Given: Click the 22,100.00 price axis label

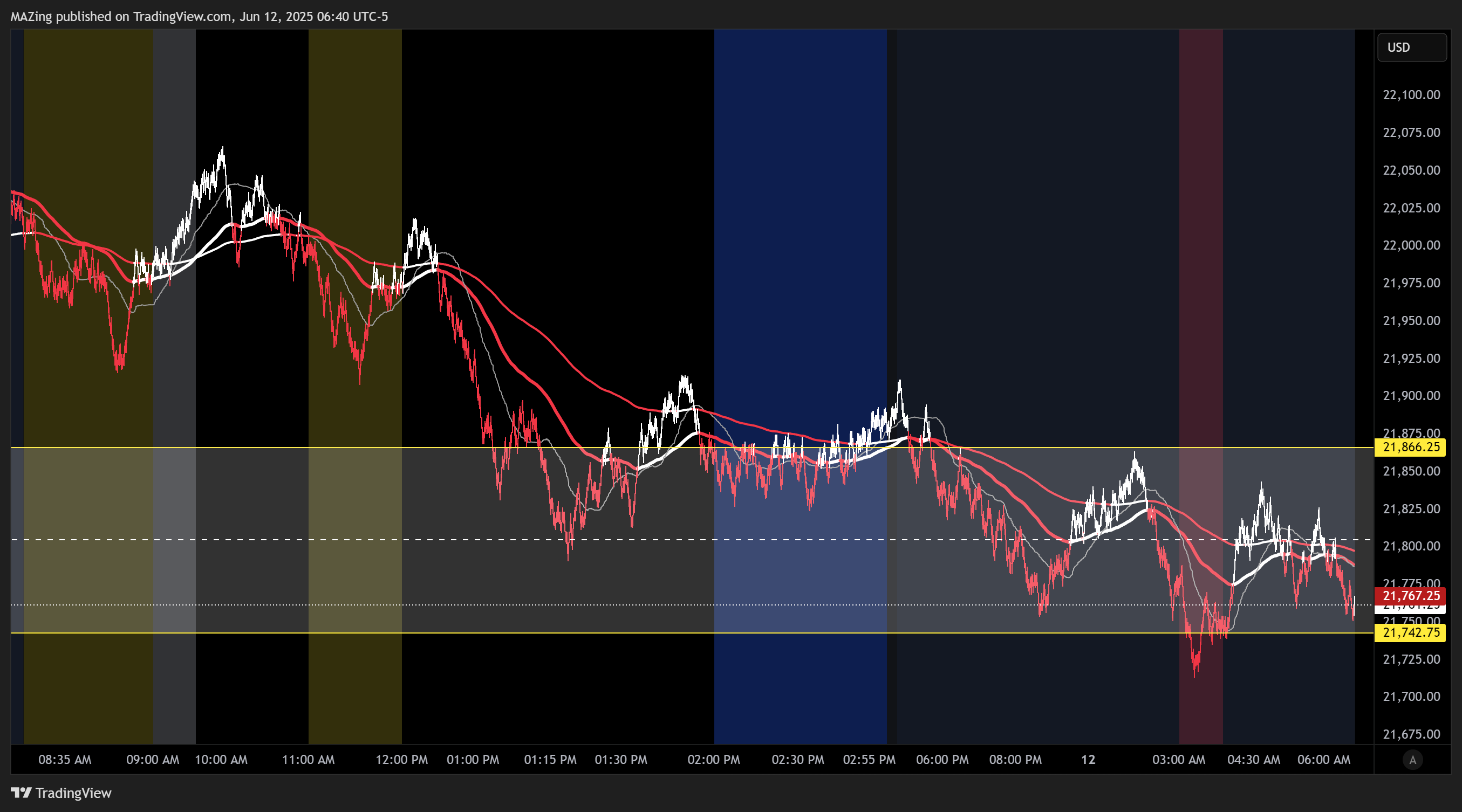Looking at the screenshot, I should 1411,95.
